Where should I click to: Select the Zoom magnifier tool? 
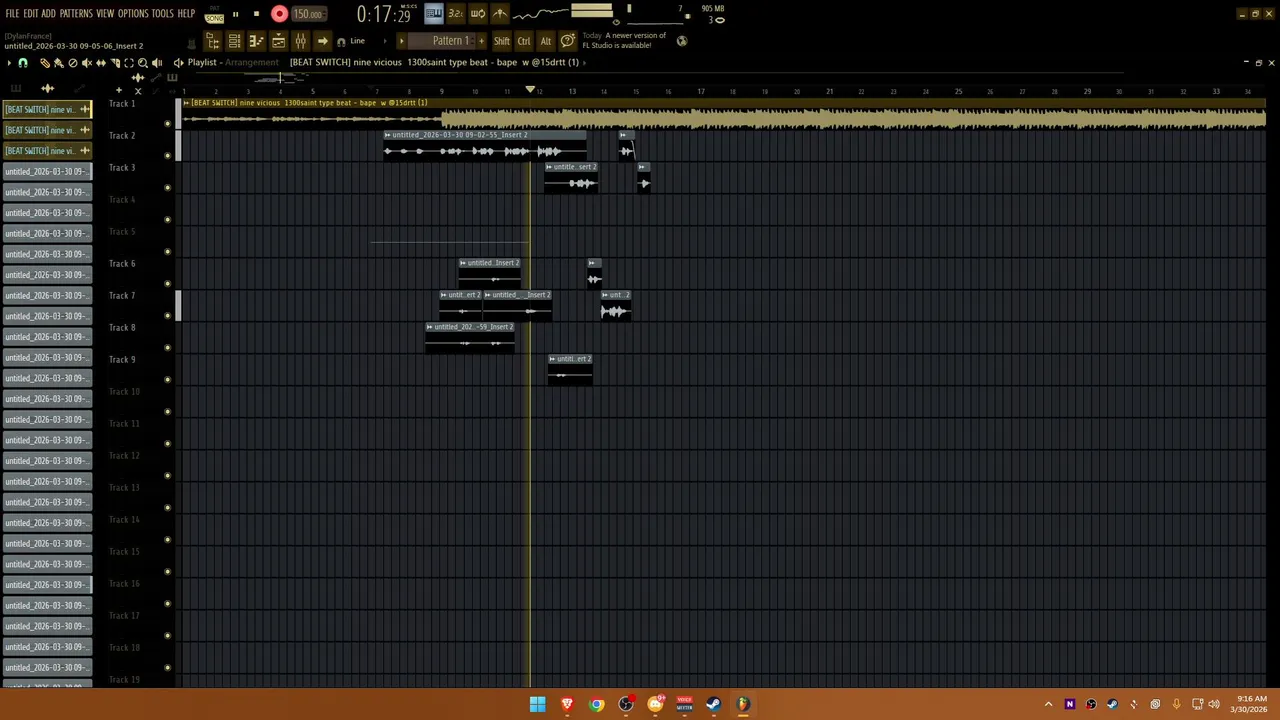143,63
